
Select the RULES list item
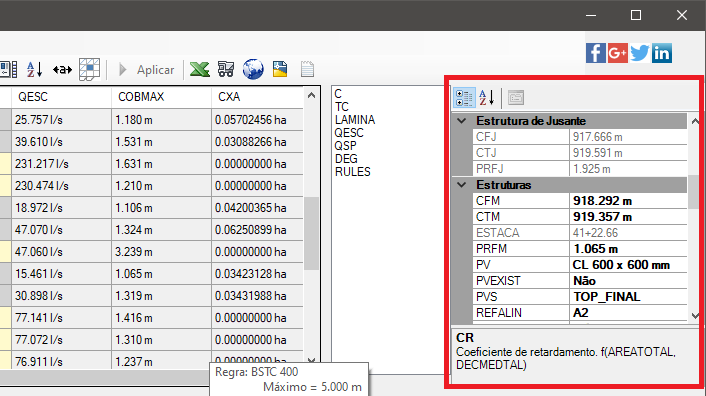[353, 172]
